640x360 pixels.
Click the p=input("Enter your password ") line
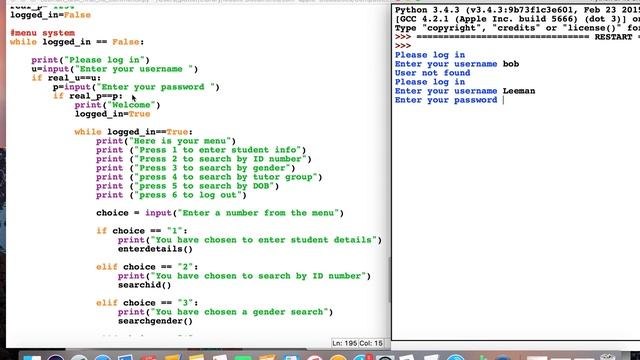(x=136, y=87)
